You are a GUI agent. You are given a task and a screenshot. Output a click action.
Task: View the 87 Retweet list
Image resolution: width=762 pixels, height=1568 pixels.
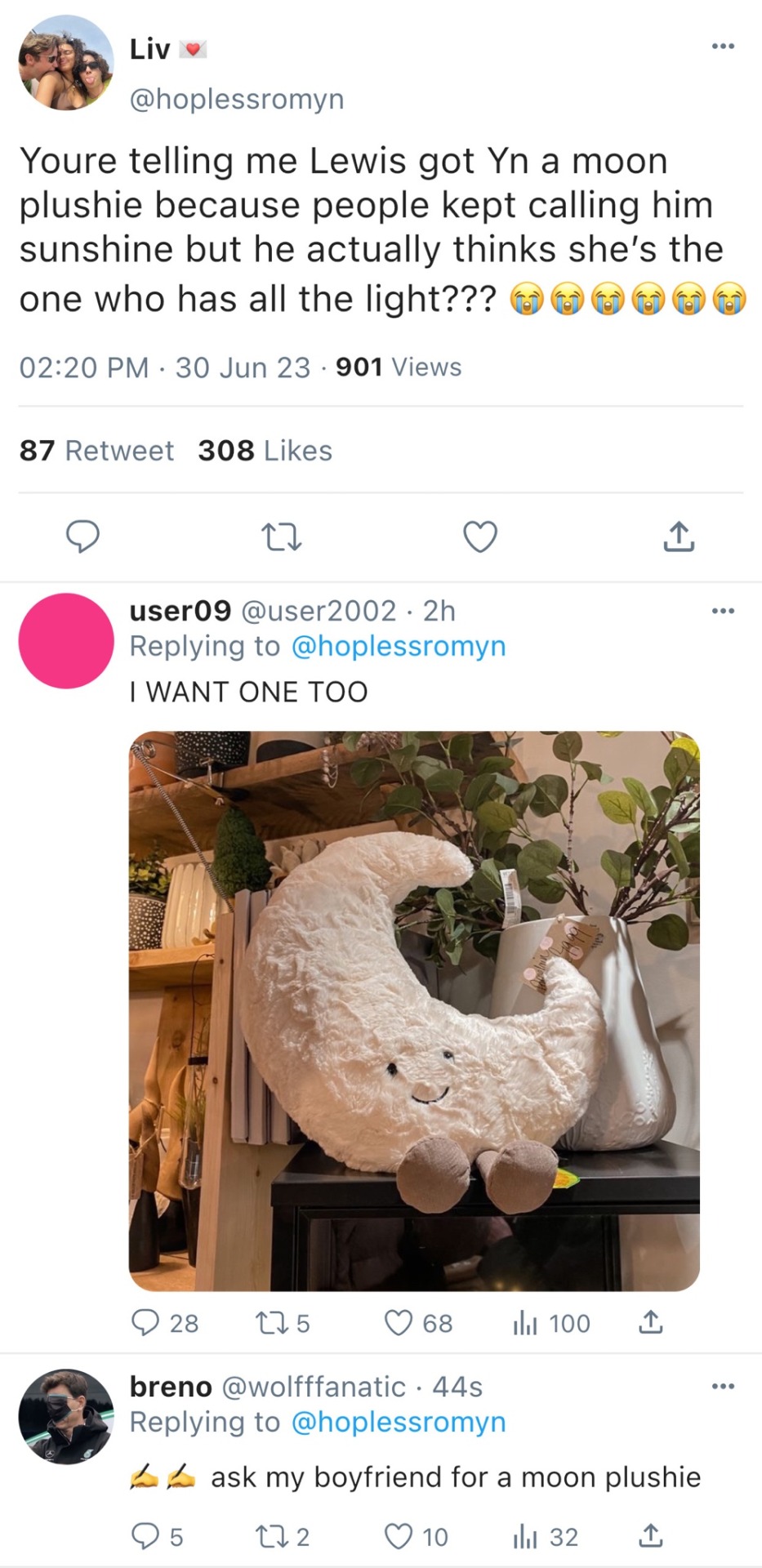[96, 450]
